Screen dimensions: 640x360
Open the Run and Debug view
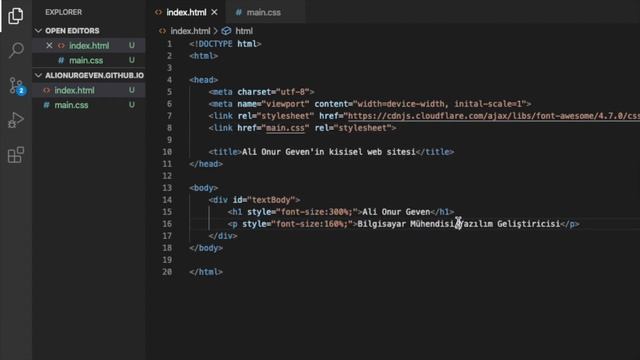pos(16,120)
